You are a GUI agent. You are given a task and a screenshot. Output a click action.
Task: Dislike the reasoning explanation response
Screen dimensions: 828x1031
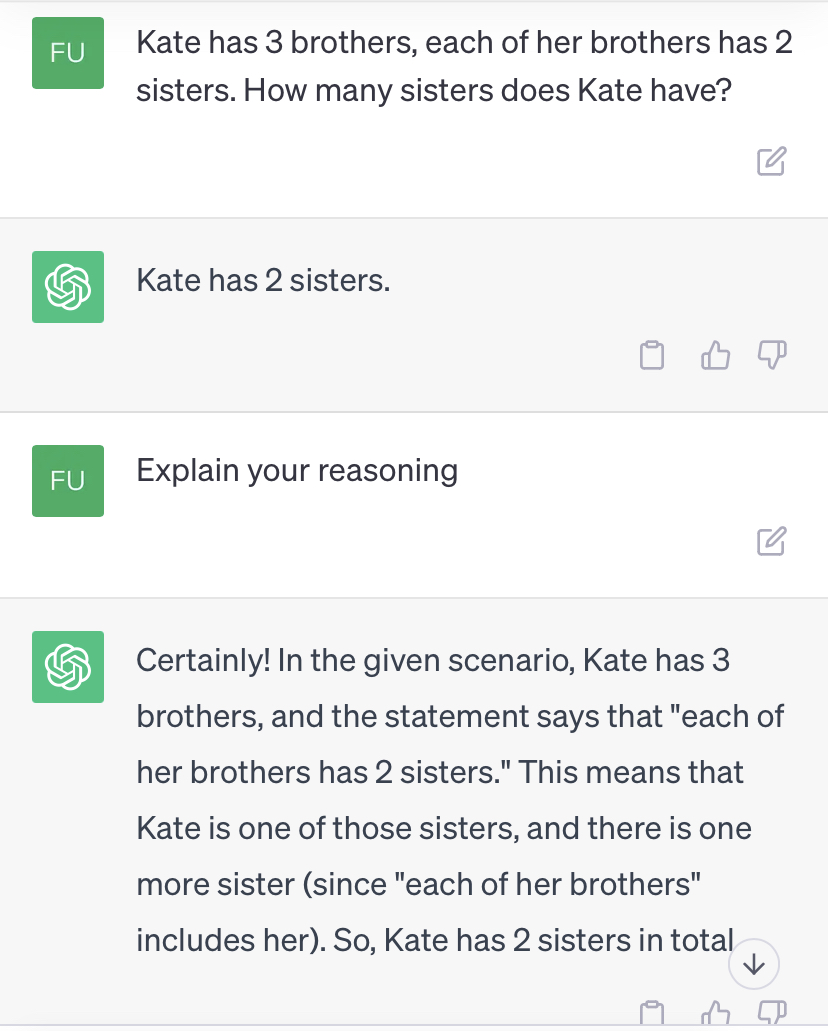point(773,1014)
